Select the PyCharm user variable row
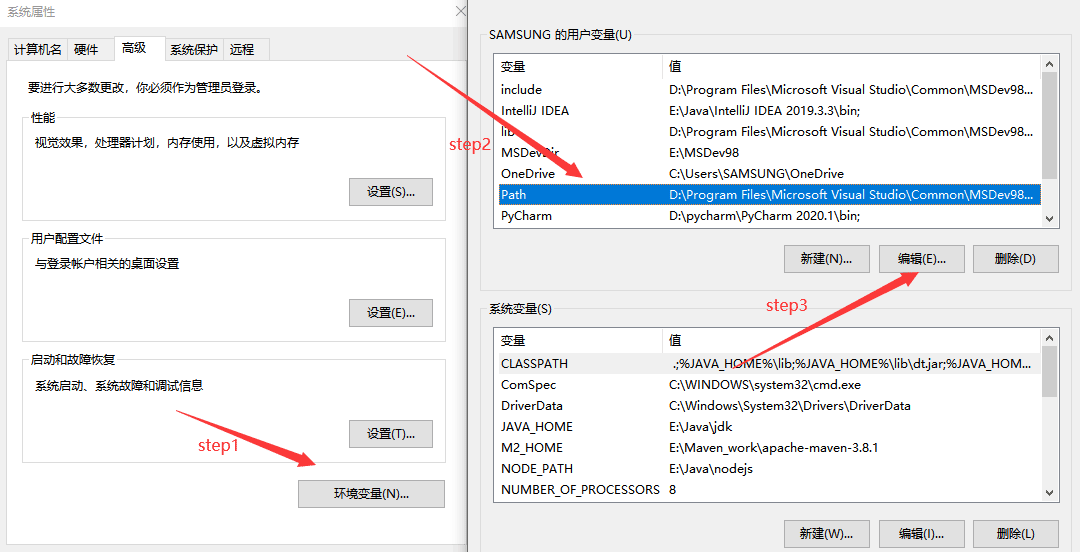1080x552 pixels. tap(769, 216)
